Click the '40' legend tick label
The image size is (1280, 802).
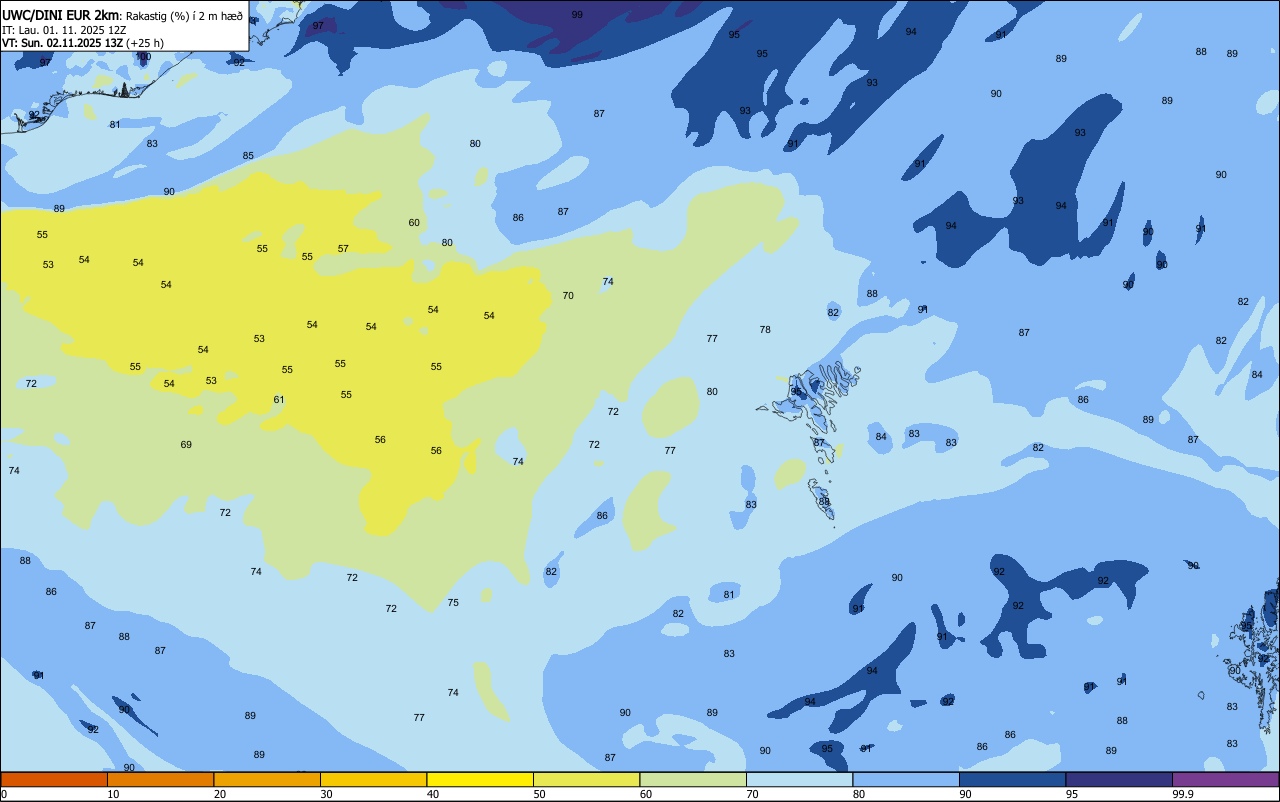tap(432, 794)
